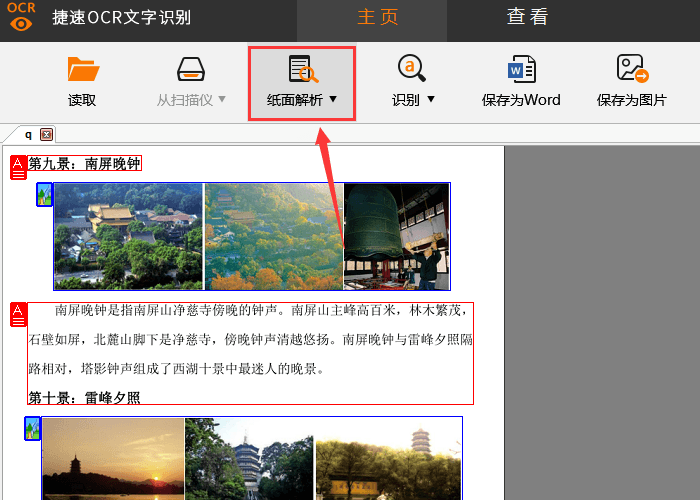Screen dimensions: 700x500
Task: Click the 识别 recognize magnifier icon
Action: pyautogui.click(x=411, y=68)
